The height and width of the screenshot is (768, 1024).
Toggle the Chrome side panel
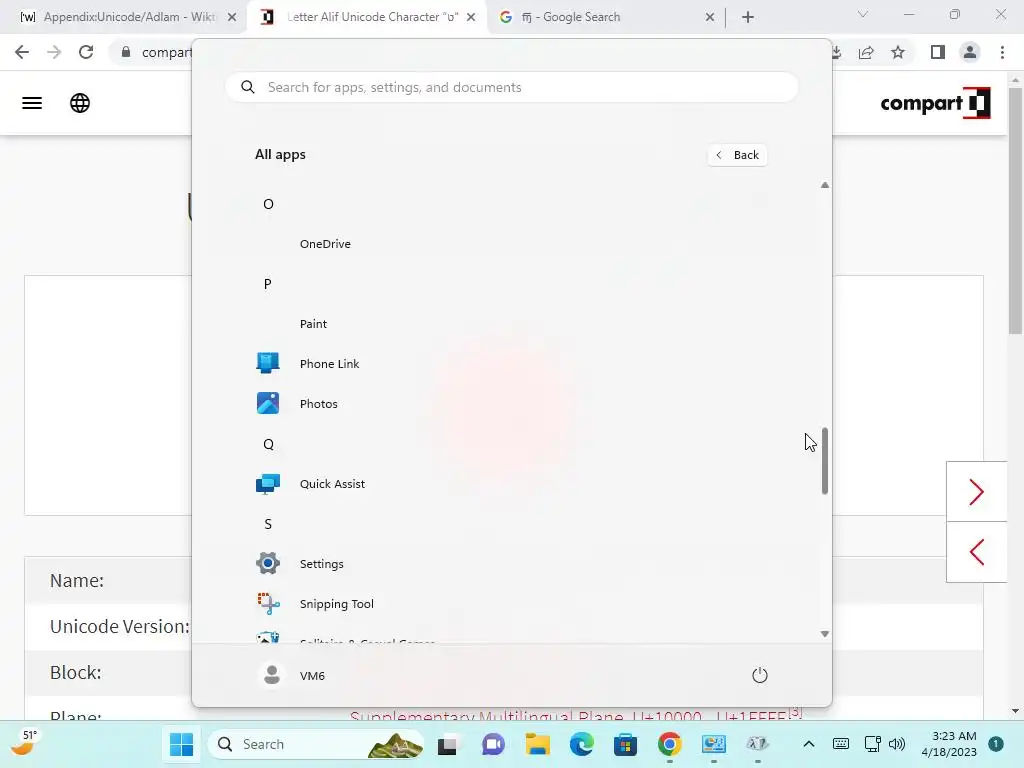coord(938,52)
